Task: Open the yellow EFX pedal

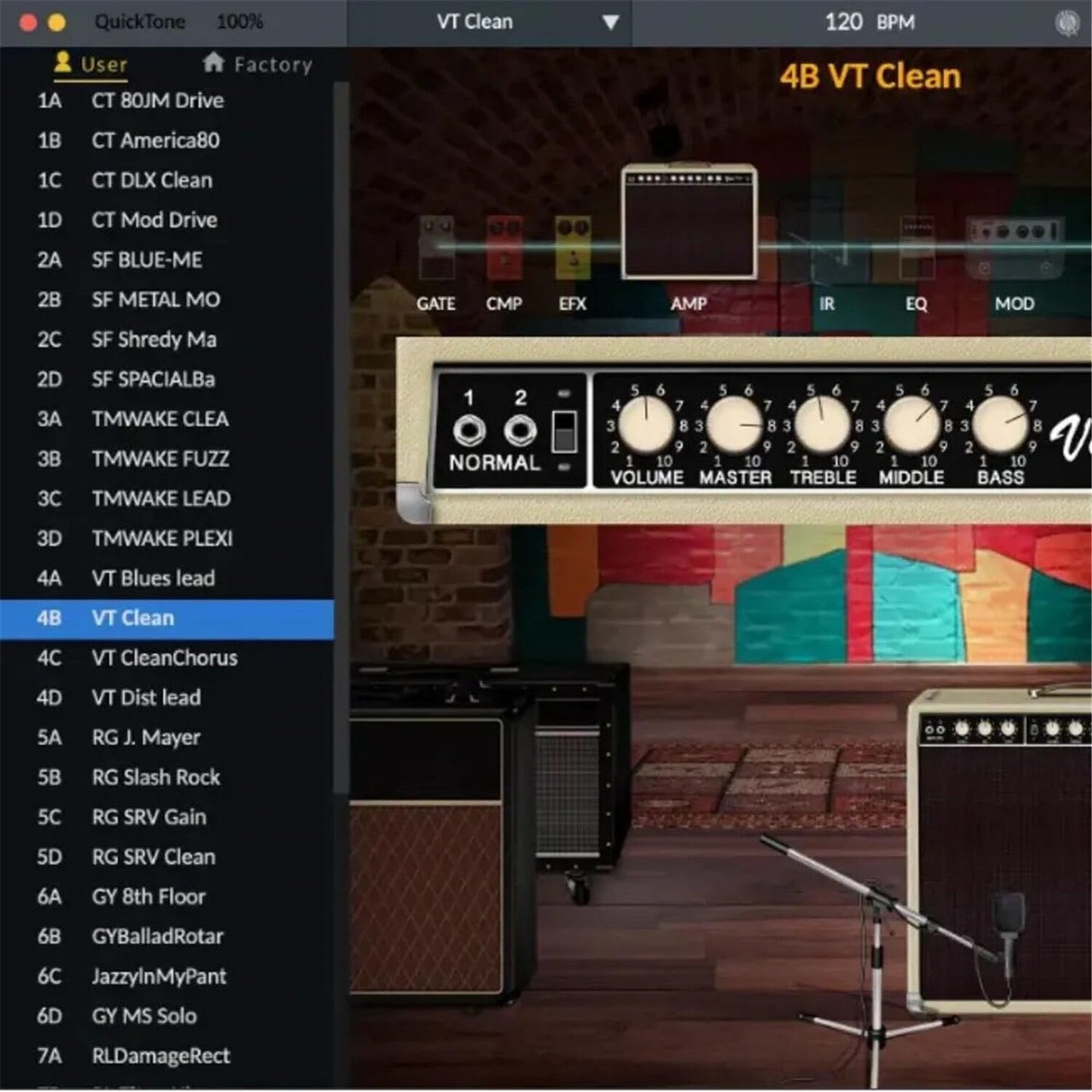Action: tap(573, 248)
